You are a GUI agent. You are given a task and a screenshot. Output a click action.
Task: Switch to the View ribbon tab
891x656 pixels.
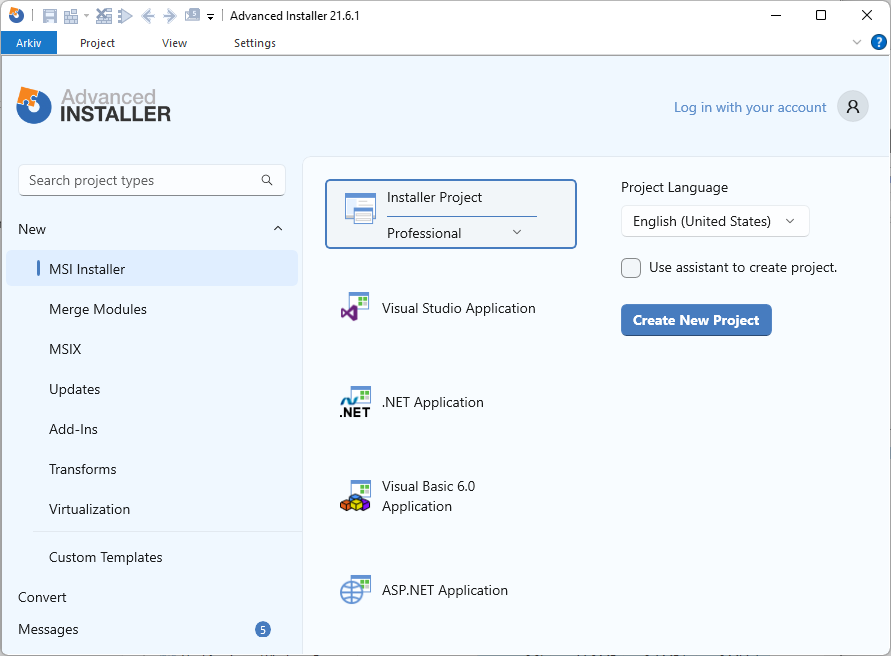[174, 43]
